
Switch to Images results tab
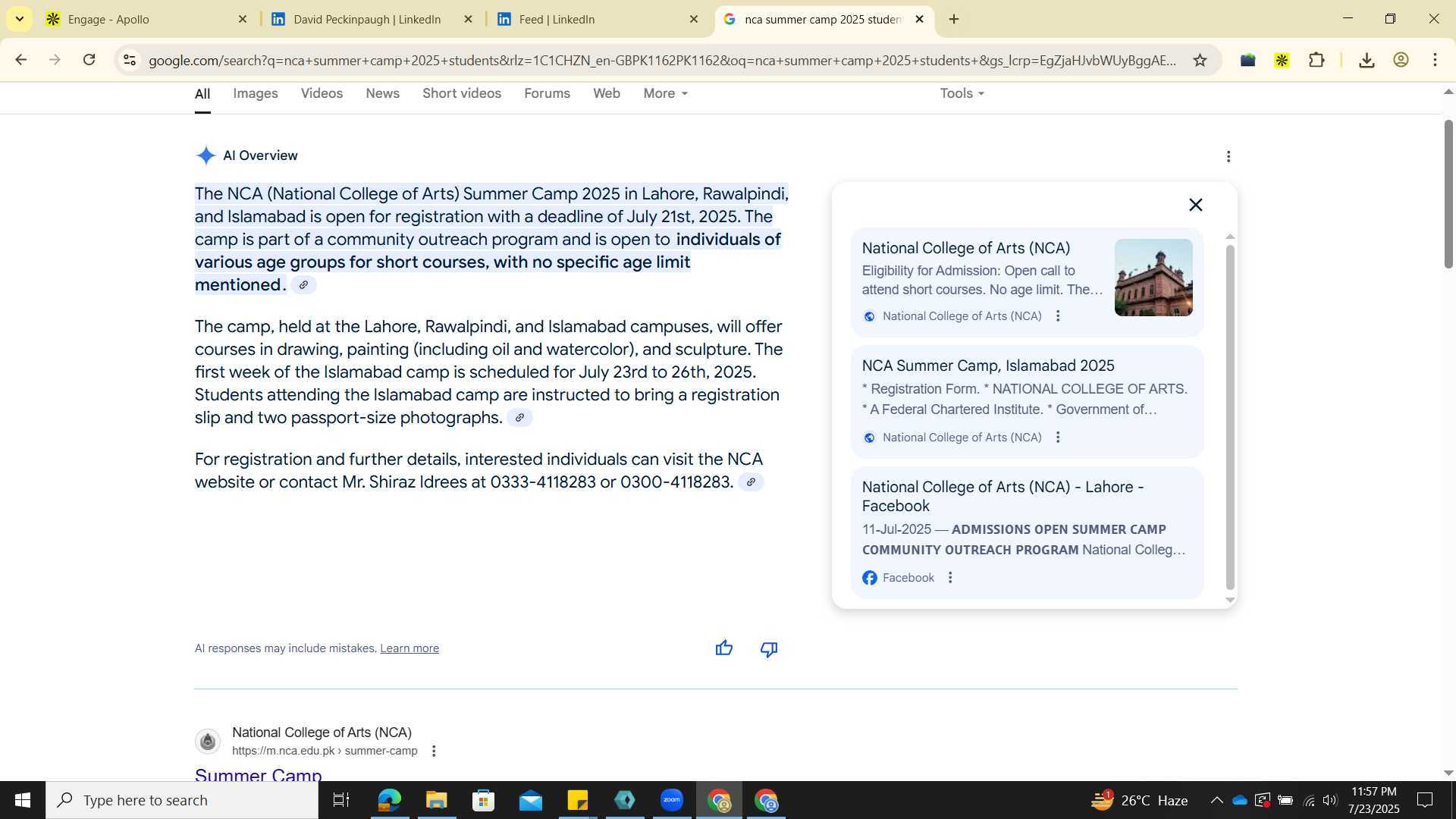255,93
